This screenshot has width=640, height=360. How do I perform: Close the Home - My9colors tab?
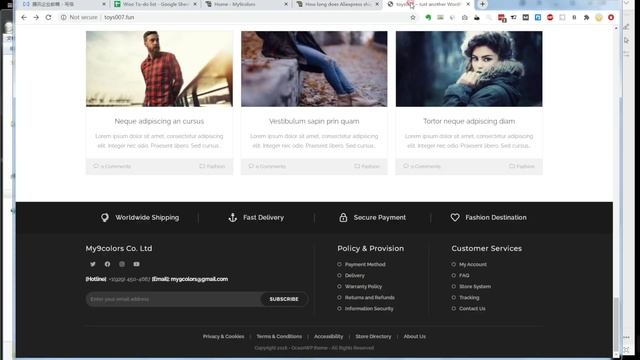point(286,4)
